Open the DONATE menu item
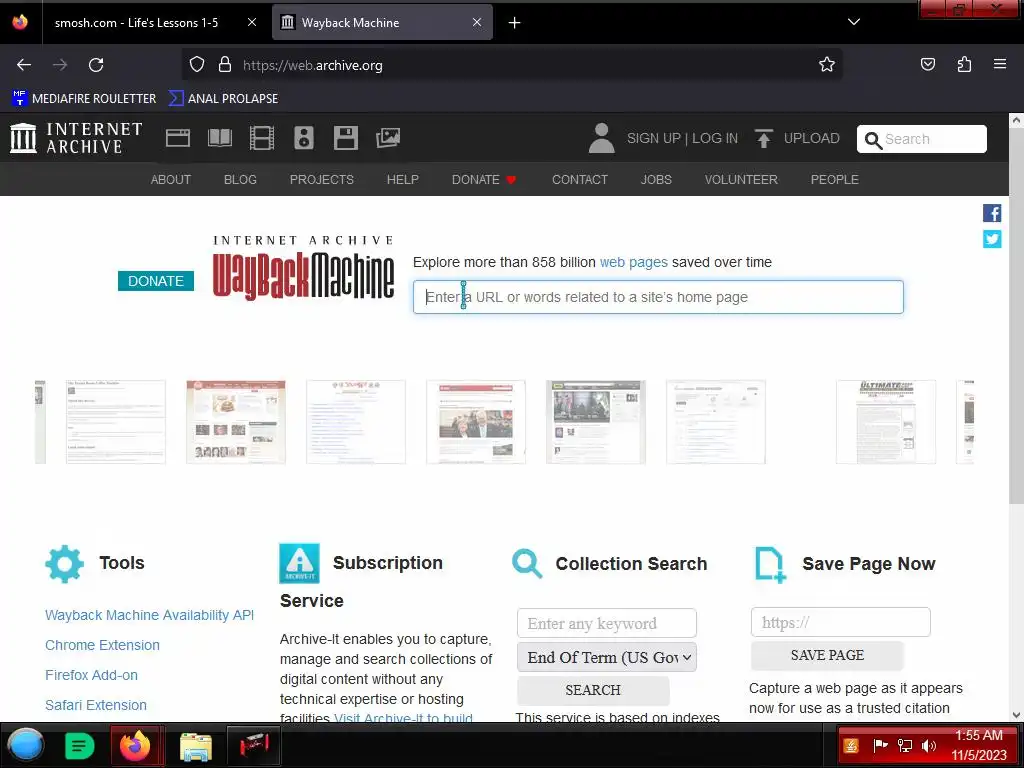1024x768 pixels. (483, 180)
